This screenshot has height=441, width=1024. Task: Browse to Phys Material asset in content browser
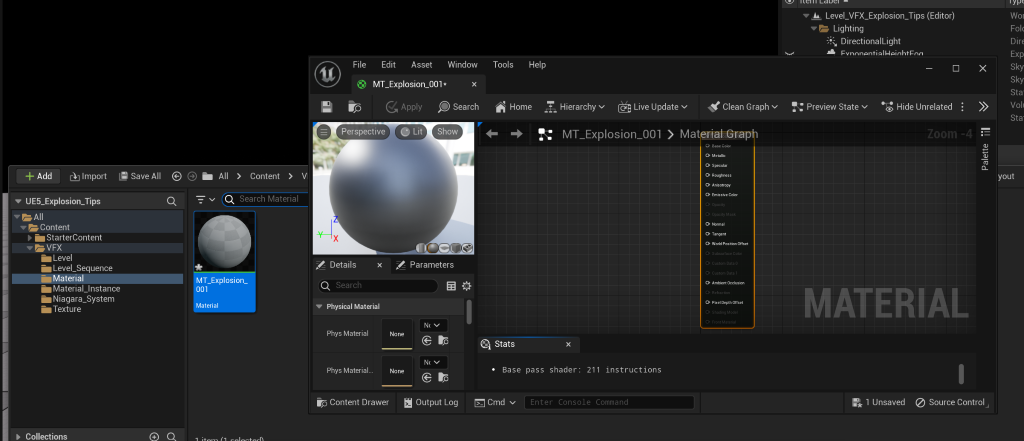[x=443, y=340]
